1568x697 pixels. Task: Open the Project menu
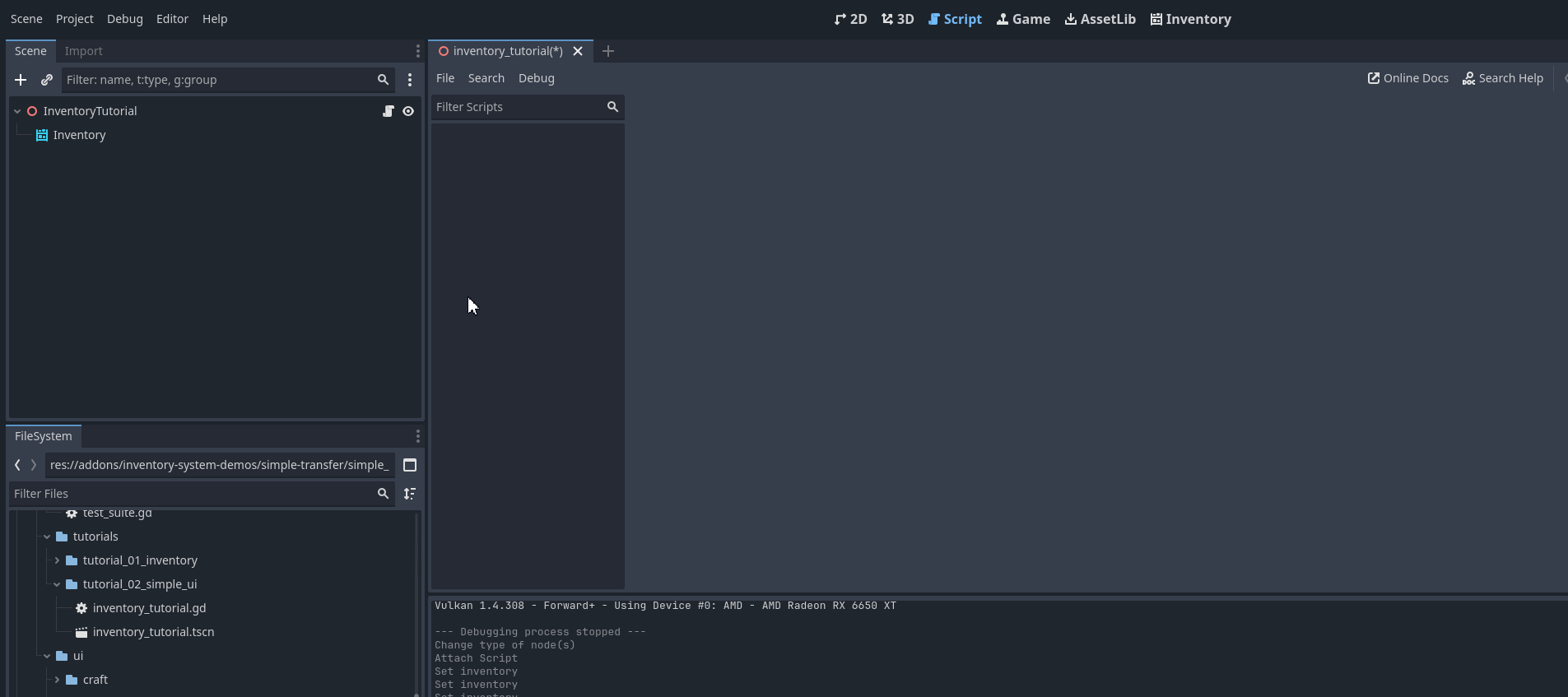[74, 19]
